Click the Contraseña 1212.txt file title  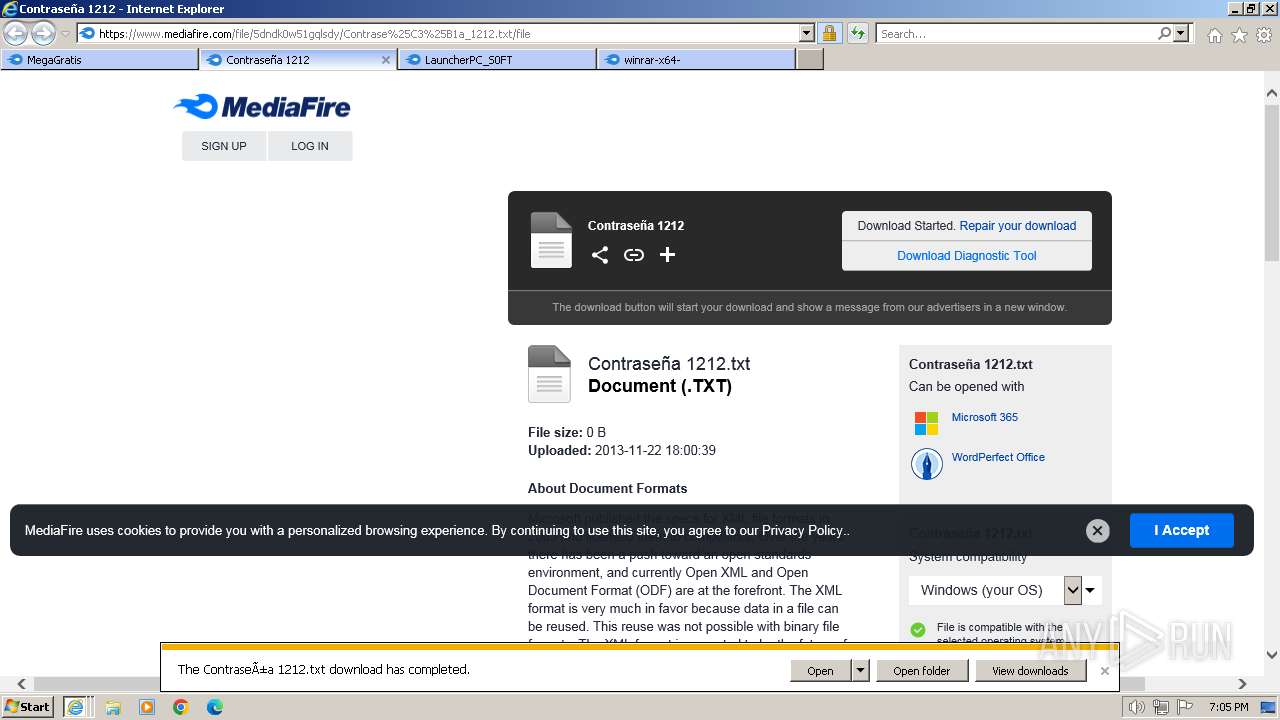pos(669,364)
